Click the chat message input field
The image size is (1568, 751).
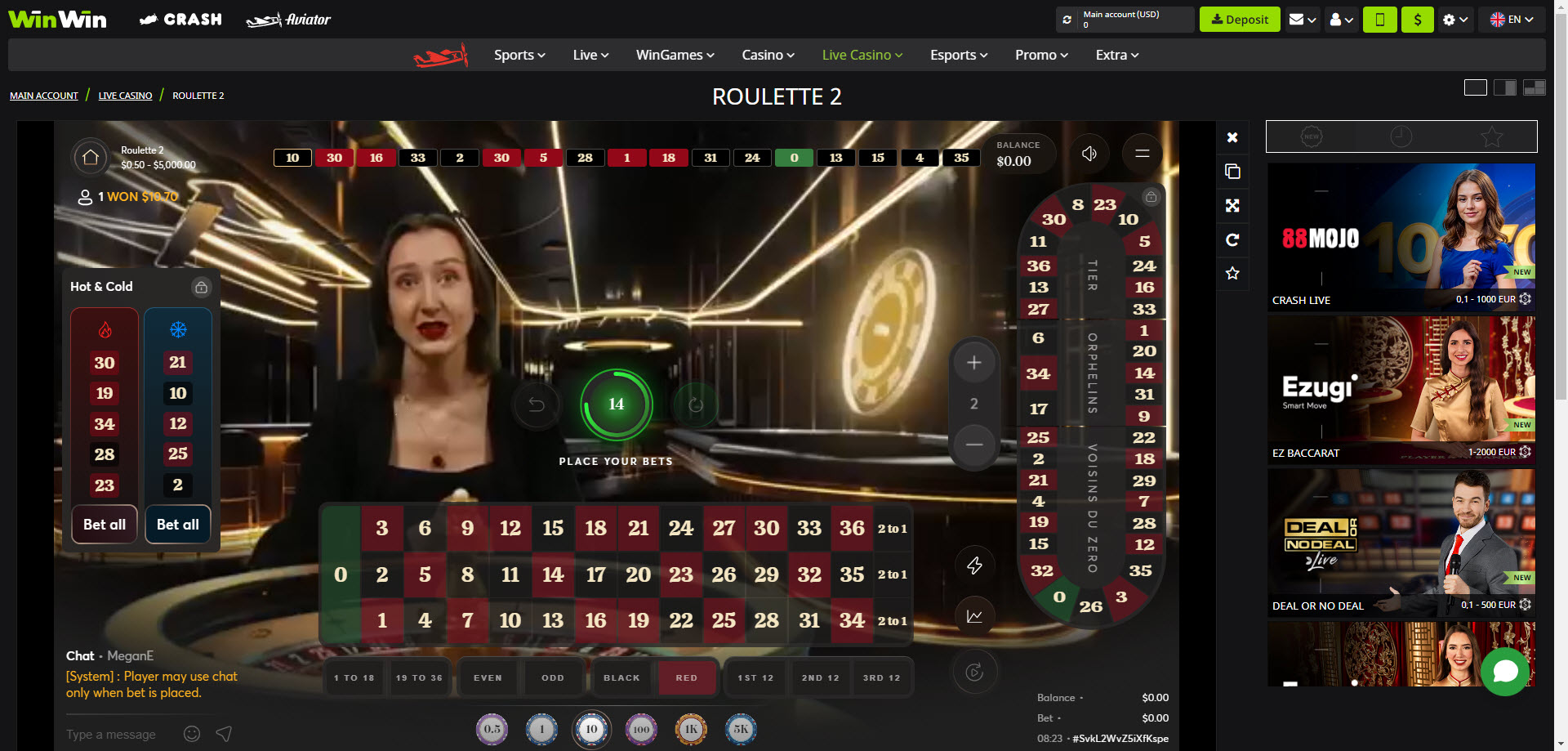coord(118,734)
